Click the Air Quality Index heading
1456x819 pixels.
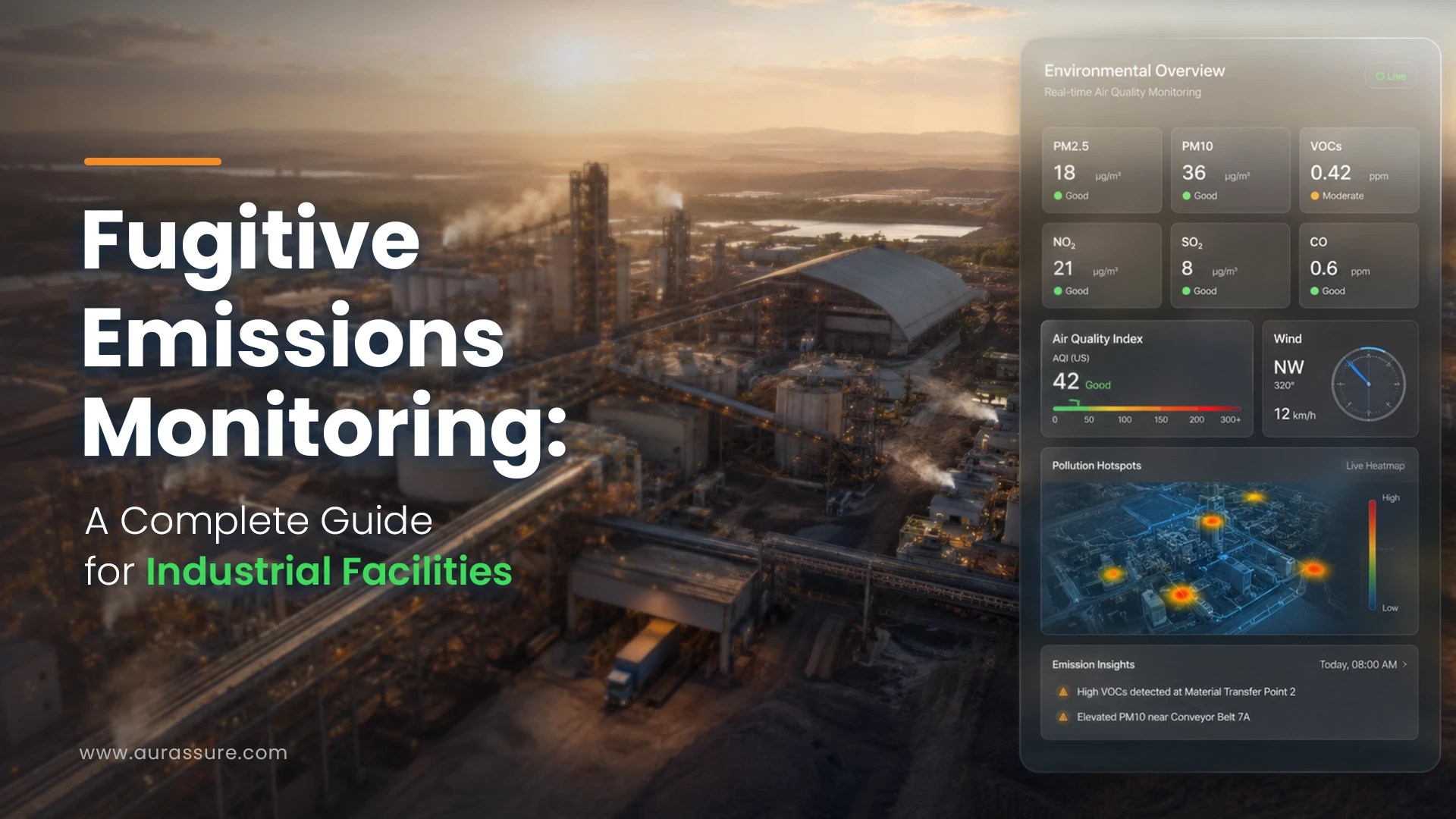(x=1097, y=339)
